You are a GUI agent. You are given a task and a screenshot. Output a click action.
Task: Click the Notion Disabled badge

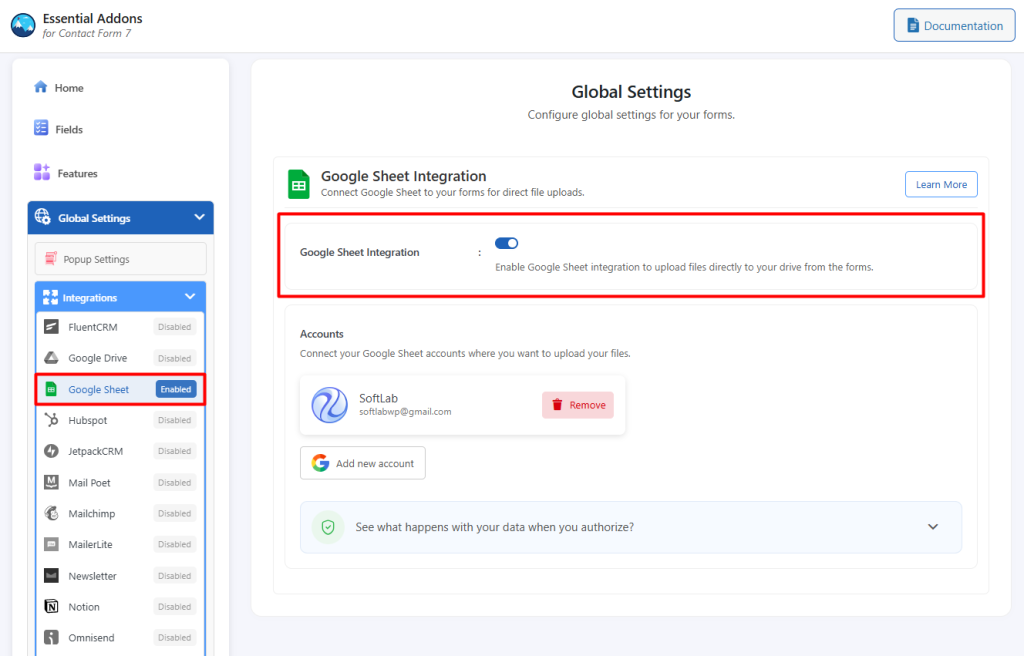(x=174, y=606)
